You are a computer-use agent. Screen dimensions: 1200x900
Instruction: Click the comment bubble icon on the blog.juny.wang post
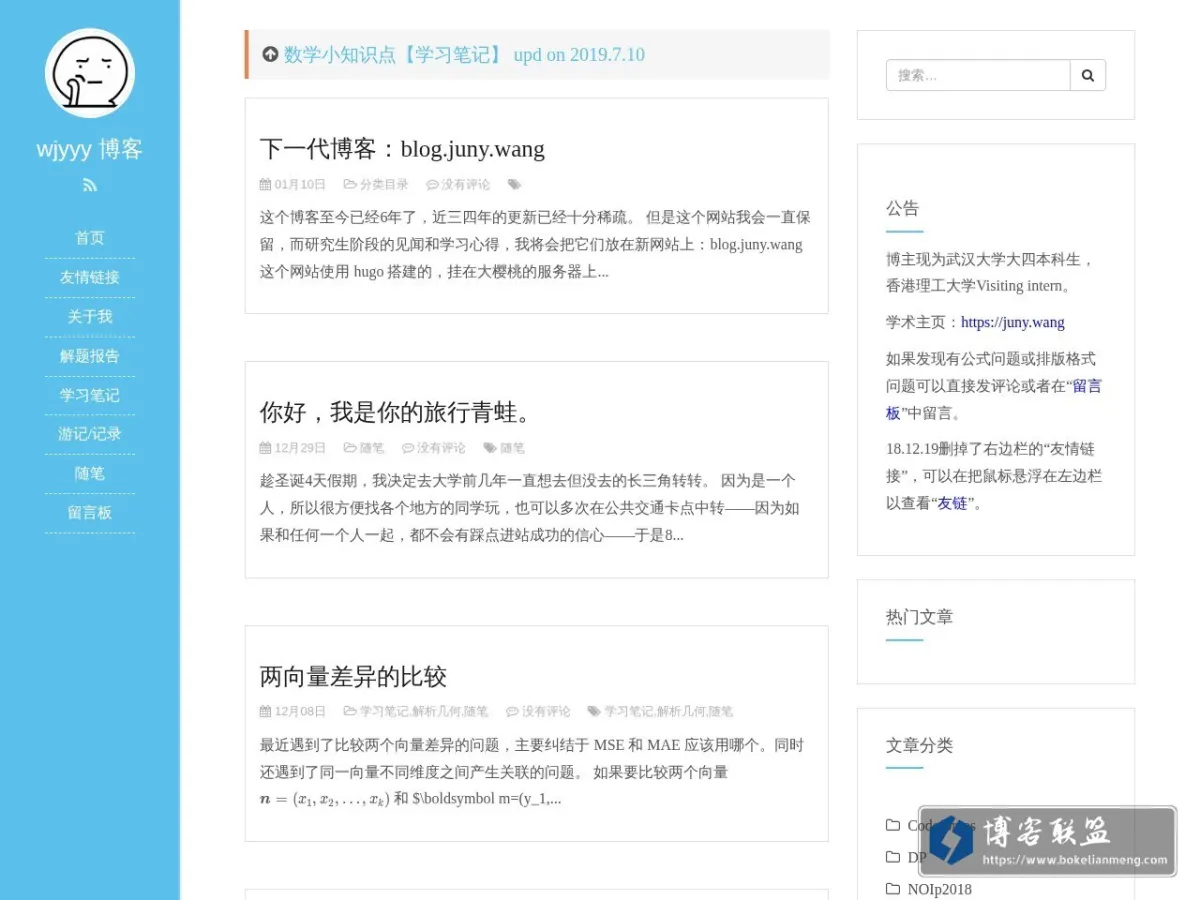point(432,185)
